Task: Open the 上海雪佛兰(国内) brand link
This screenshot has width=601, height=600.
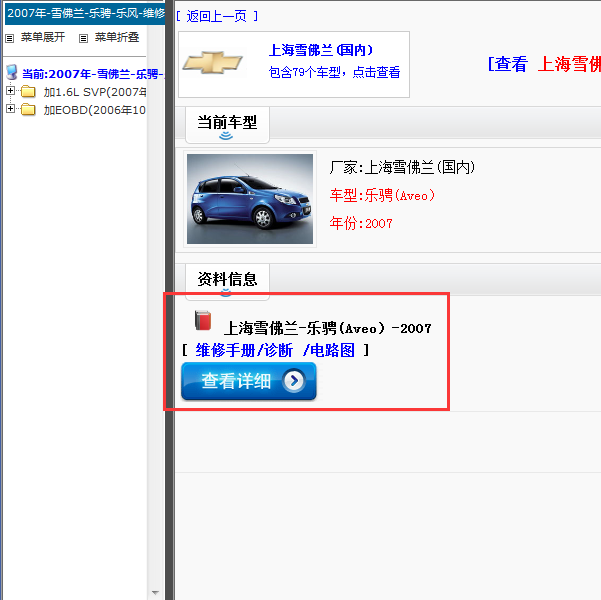Action: (321, 50)
